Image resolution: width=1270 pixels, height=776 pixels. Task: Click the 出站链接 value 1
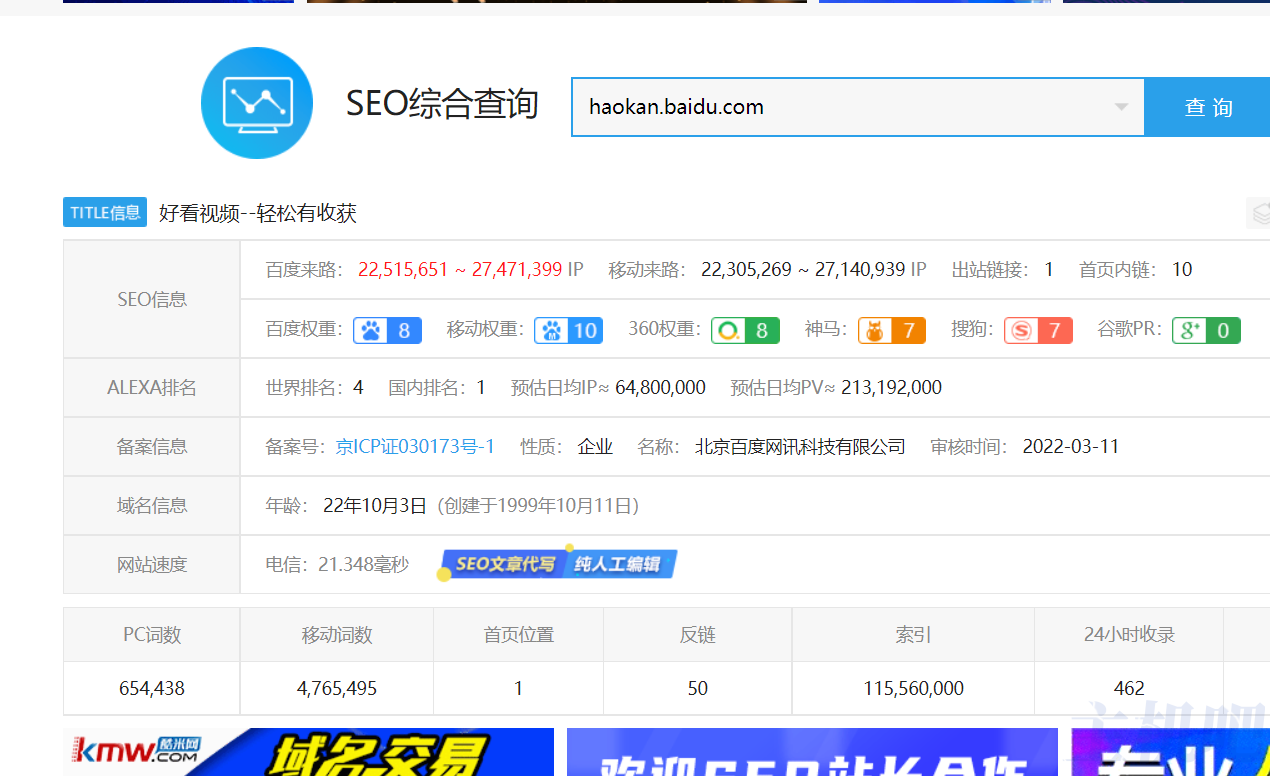point(1049,270)
